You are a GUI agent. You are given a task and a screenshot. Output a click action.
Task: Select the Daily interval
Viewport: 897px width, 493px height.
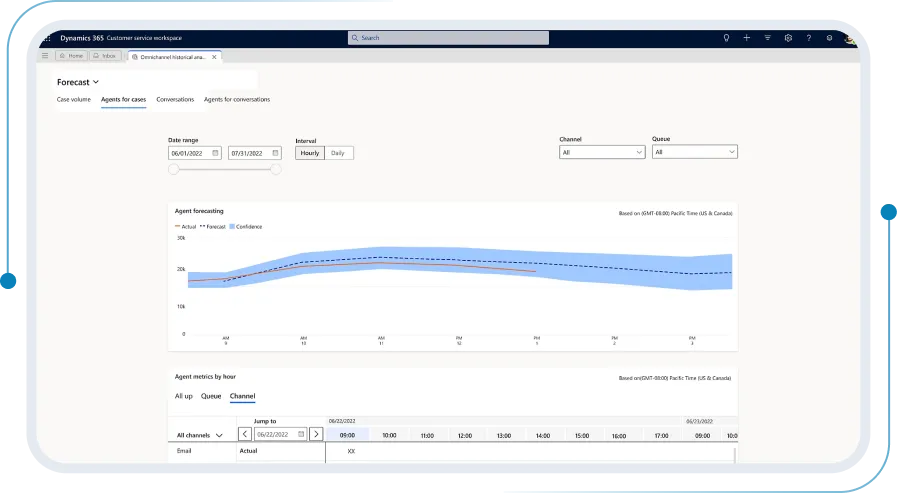pos(338,153)
